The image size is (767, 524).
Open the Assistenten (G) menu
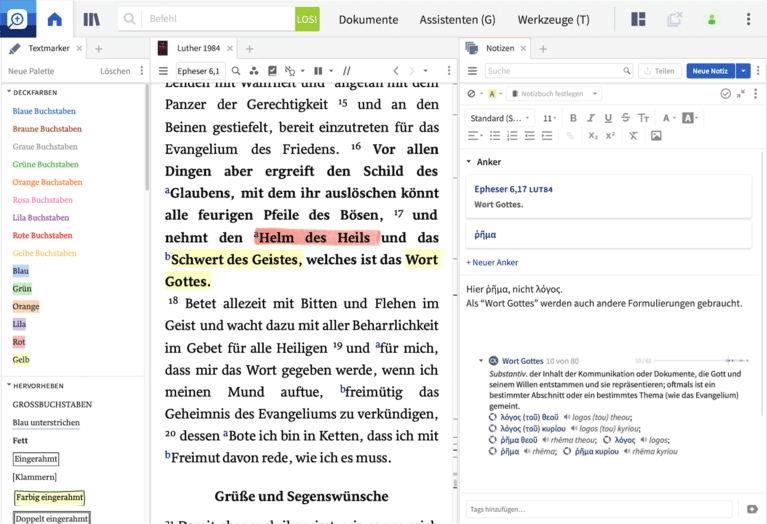pos(457,20)
